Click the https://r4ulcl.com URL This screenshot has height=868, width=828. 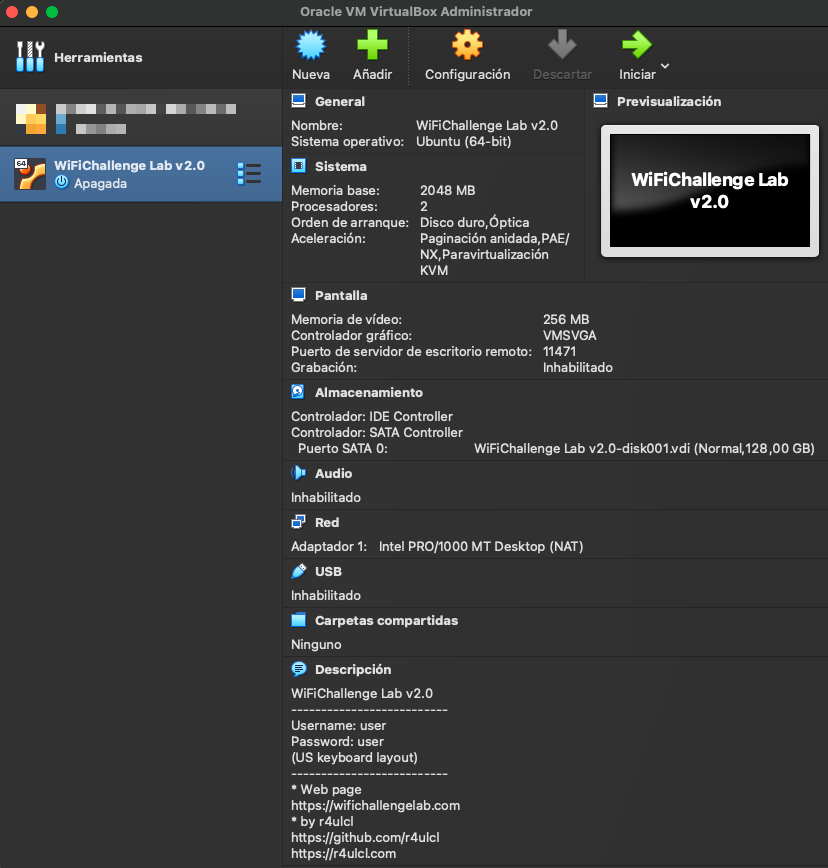coord(343,854)
